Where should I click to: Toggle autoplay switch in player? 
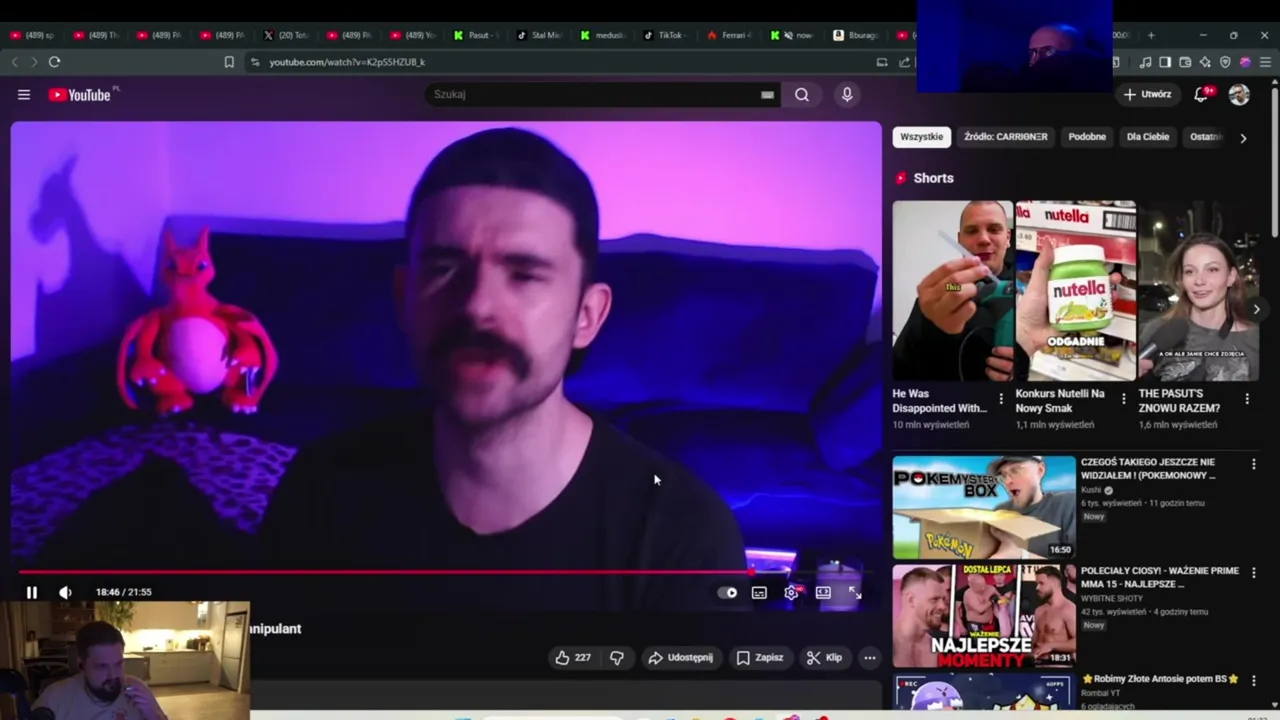coord(728,592)
